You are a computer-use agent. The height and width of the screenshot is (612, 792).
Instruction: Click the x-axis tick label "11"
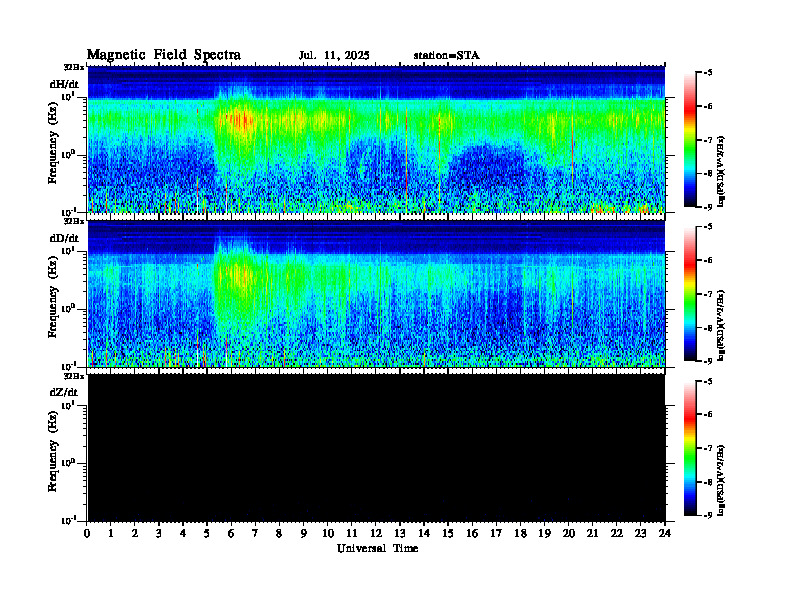click(x=352, y=533)
